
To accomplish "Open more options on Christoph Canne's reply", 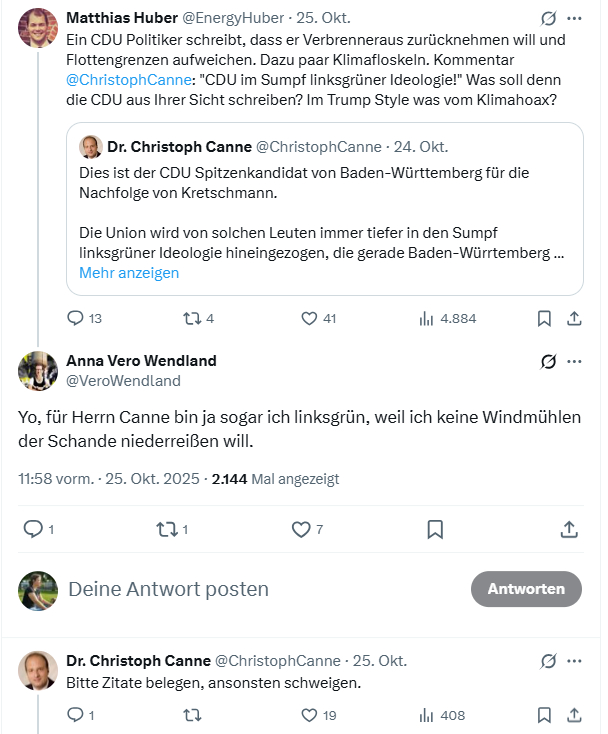I will [574, 661].
